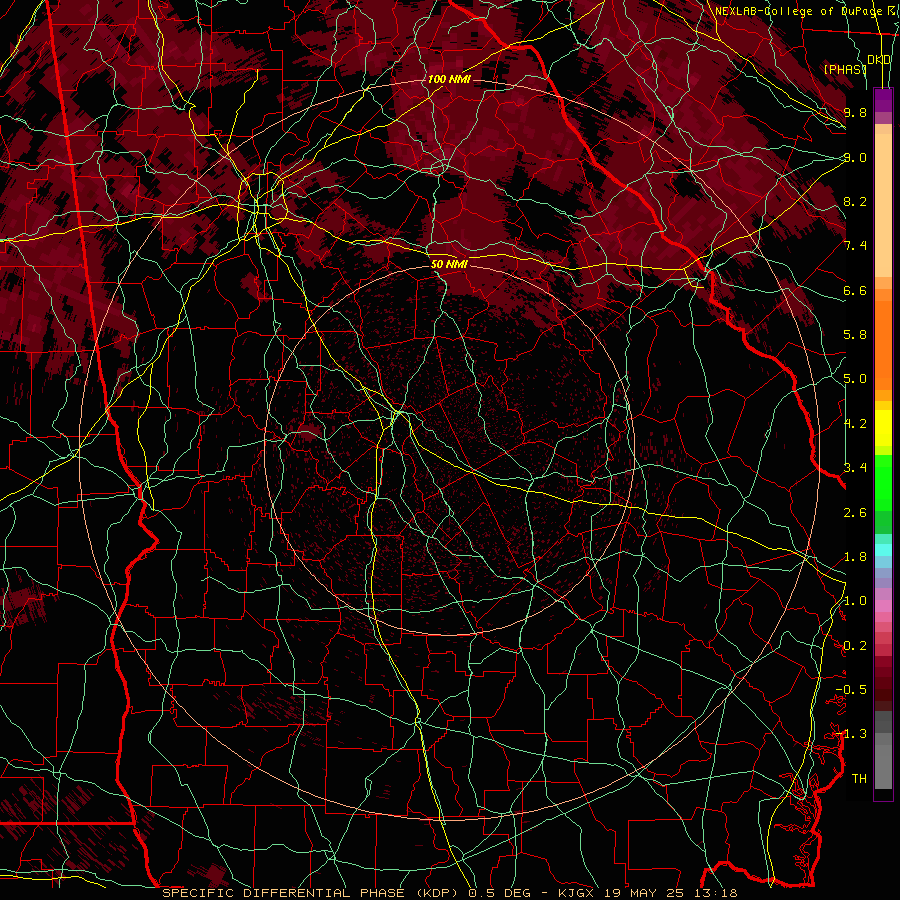The height and width of the screenshot is (900, 900).
Task: Click the 4.2 scale value
Action: (855, 424)
